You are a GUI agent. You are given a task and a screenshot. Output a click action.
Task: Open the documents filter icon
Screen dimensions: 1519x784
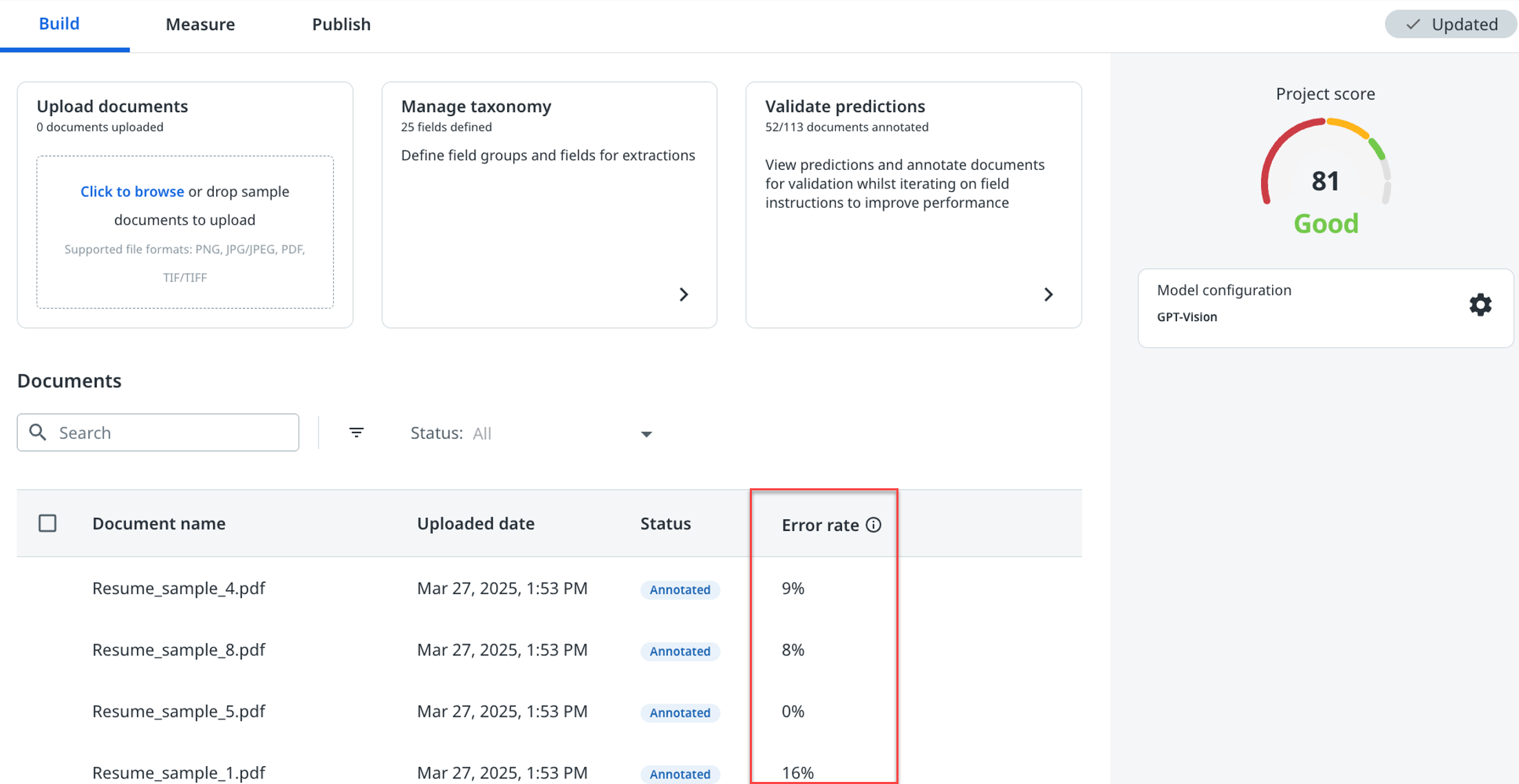coord(356,433)
